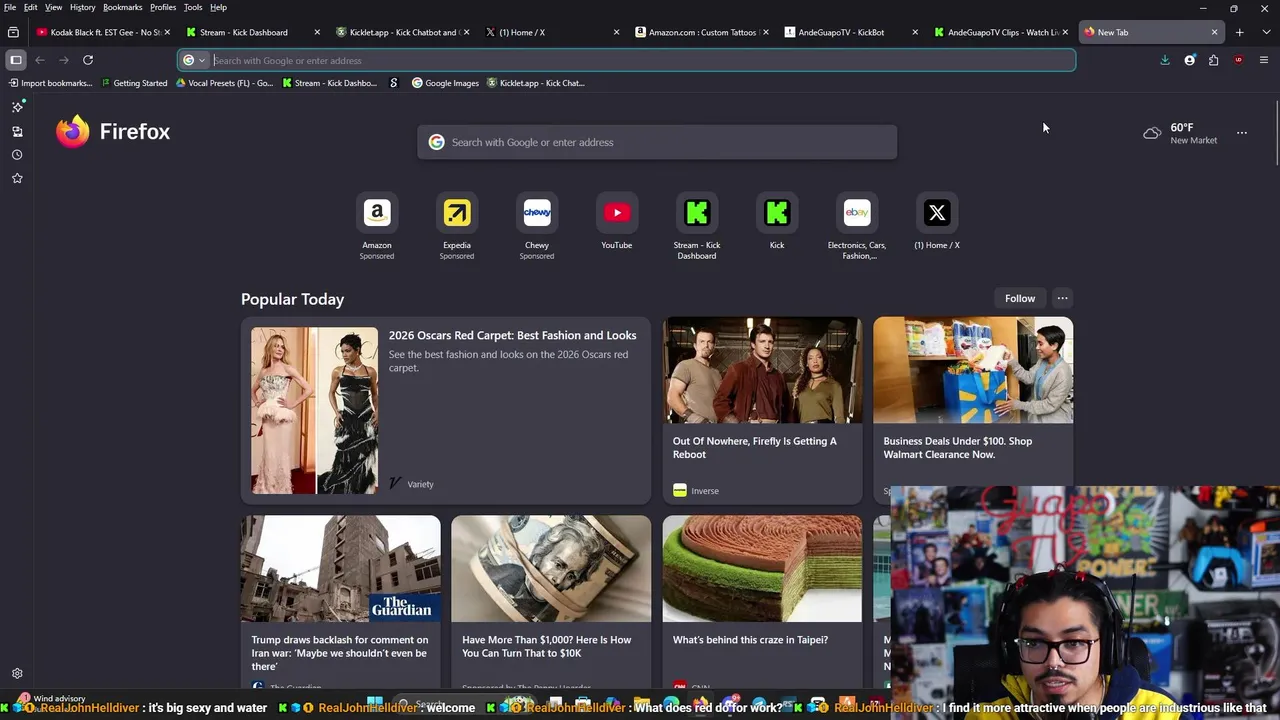Image resolution: width=1280 pixels, height=720 pixels.
Task: Click the Follow button for Popular Today
Action: pos(1020,298)
